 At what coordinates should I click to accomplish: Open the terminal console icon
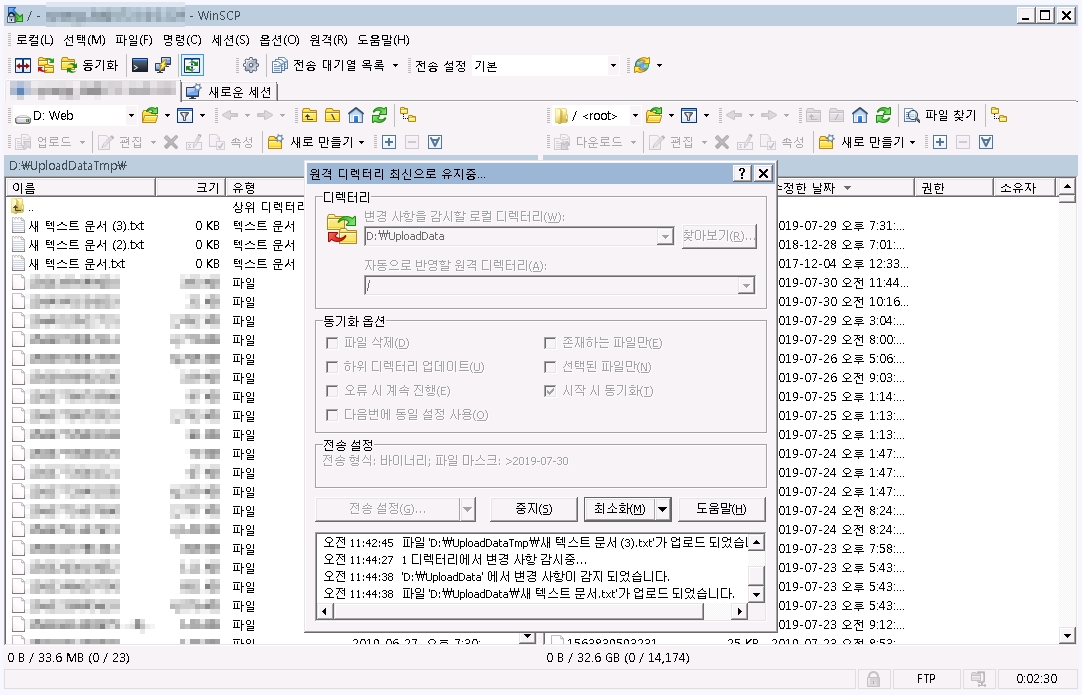point(140,66)
